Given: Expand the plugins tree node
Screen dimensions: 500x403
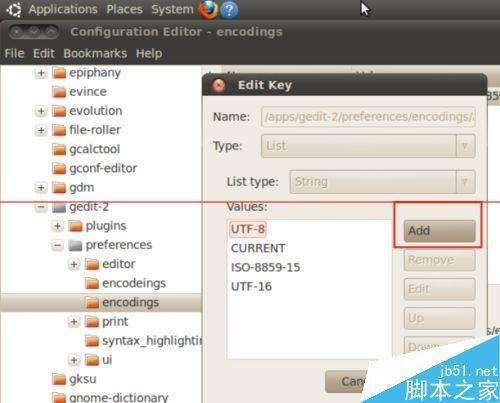Looking at the screenshot, I should click(x=57, y=226).
